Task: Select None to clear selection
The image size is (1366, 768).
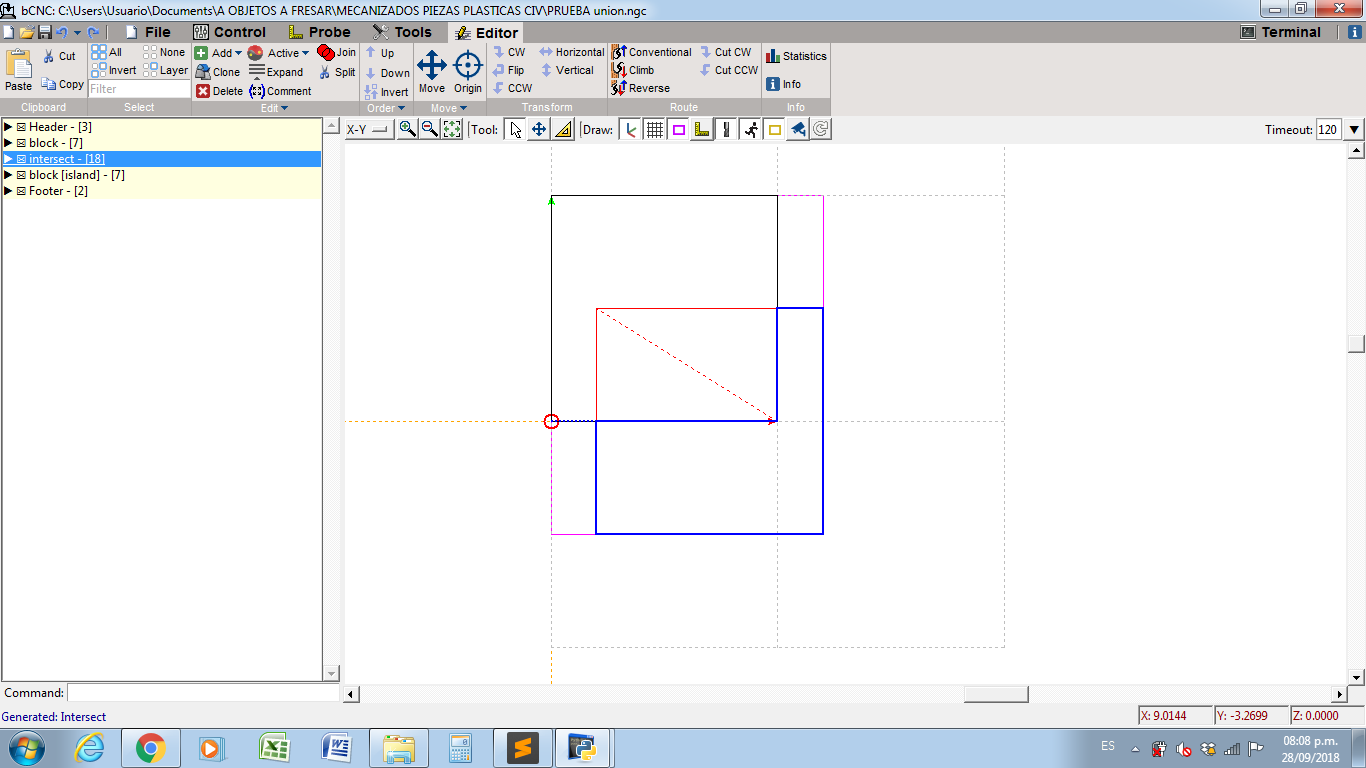Action: click(x=164, y=52)
